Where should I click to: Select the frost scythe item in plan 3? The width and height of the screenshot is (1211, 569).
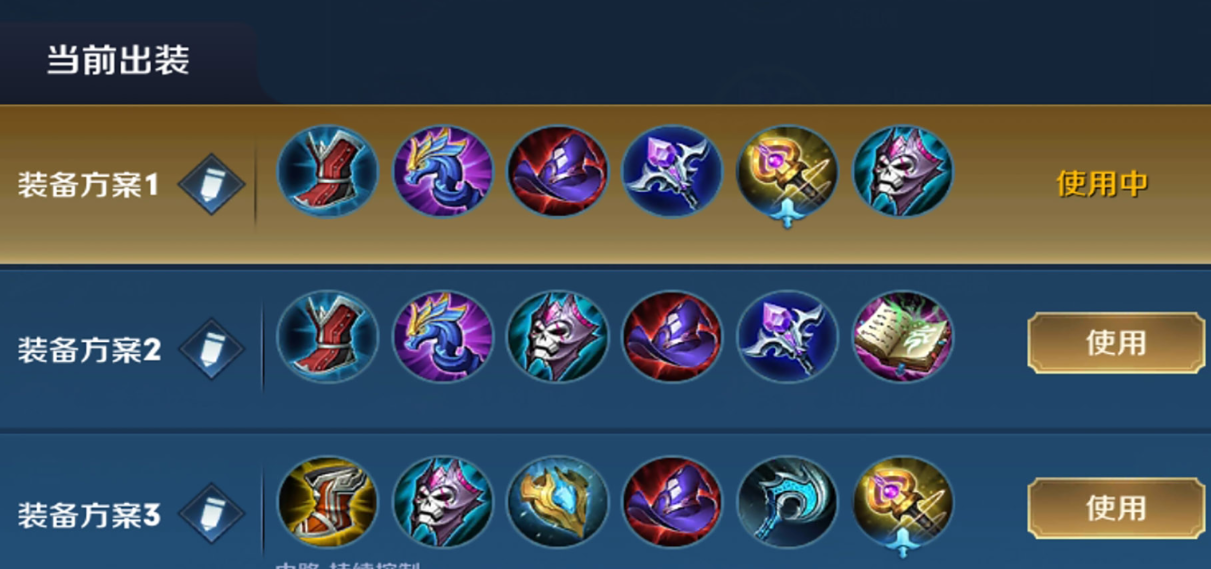pyautogui.click(x=787, y=503)
